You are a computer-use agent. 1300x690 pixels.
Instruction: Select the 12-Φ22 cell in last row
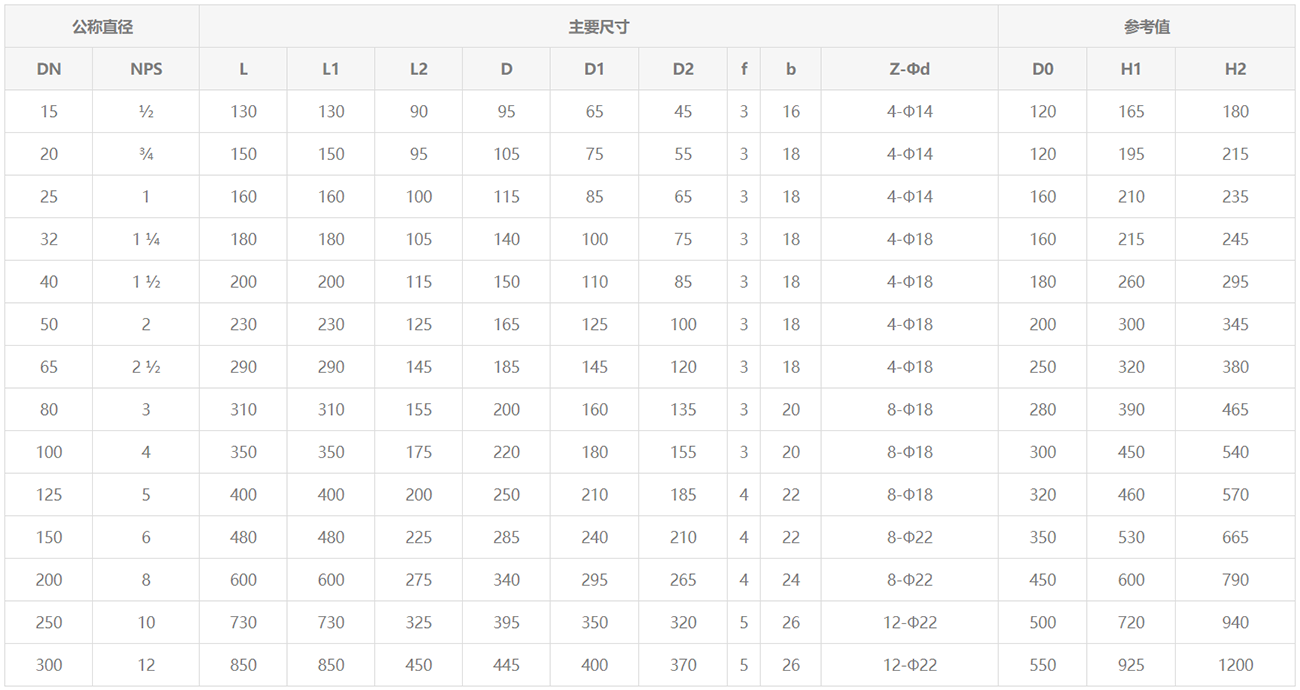pyautogui.click(x=910, y=664)
